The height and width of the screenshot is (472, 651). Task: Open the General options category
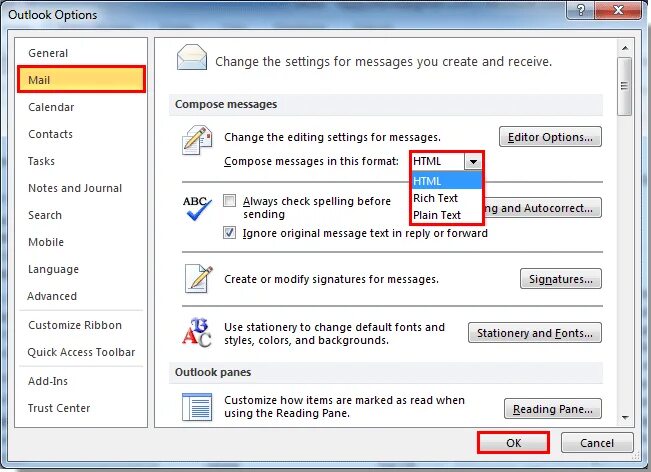[x=81, y=53]
